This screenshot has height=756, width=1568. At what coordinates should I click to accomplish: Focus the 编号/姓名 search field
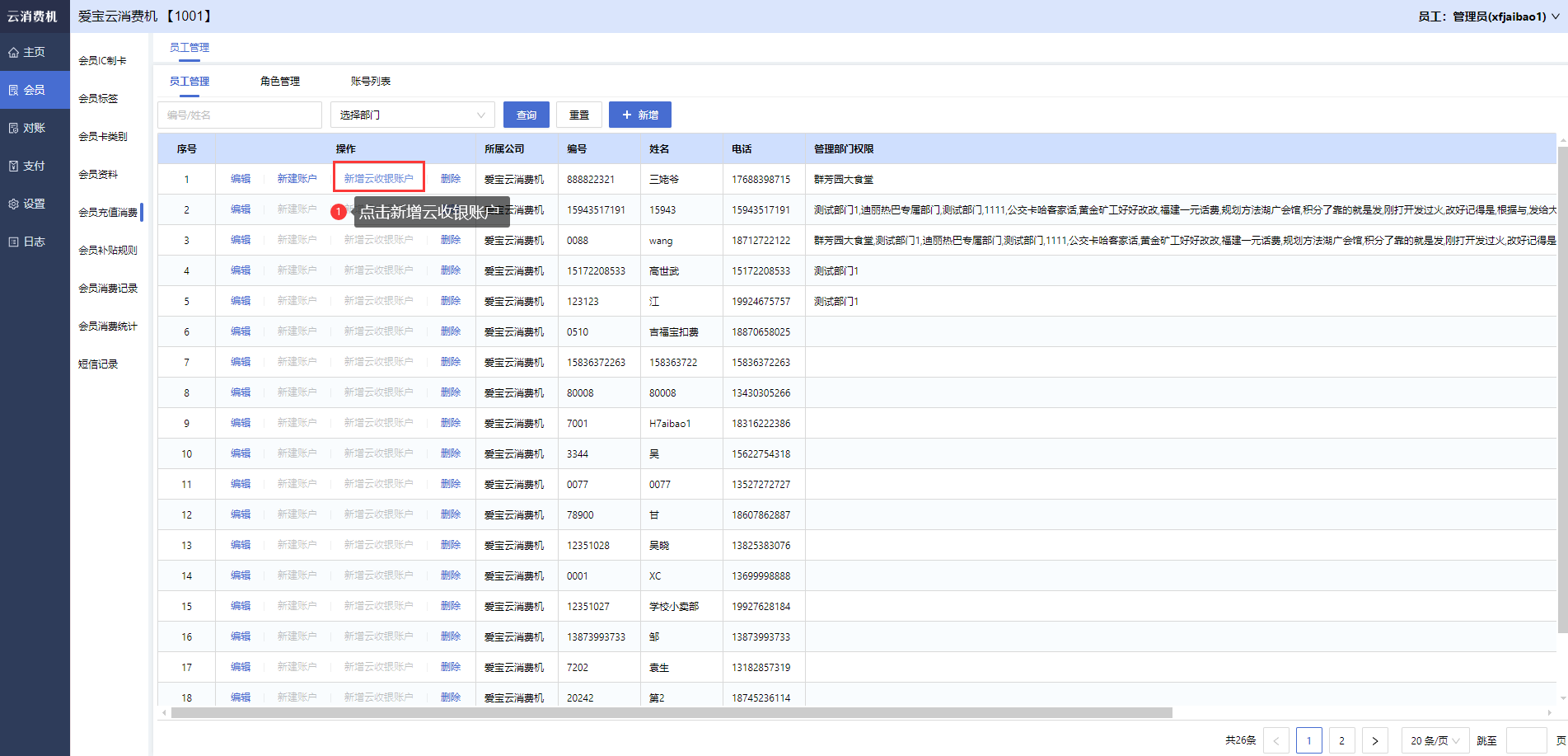pyautogui.click(x=240, y=115)
